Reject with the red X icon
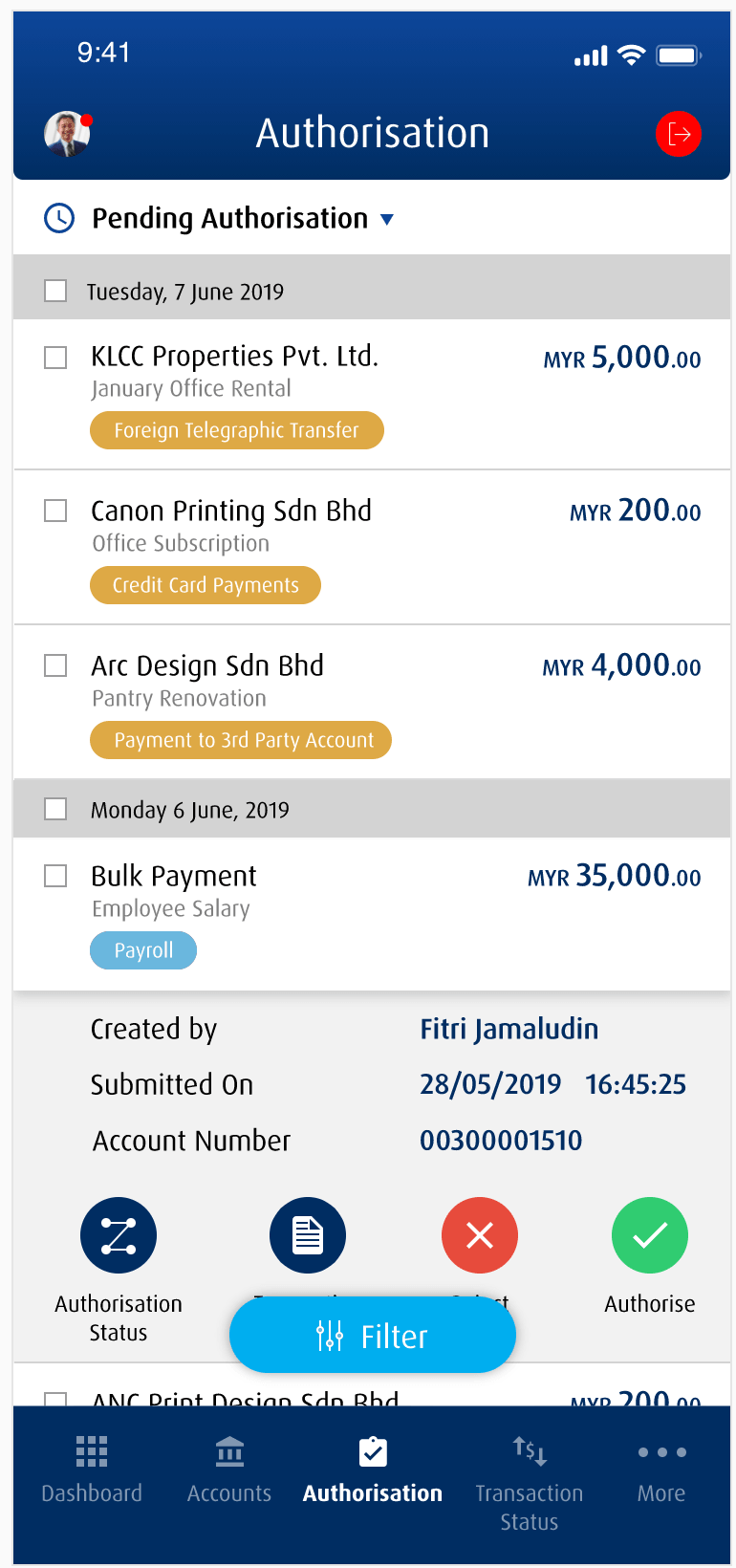 480,1235
